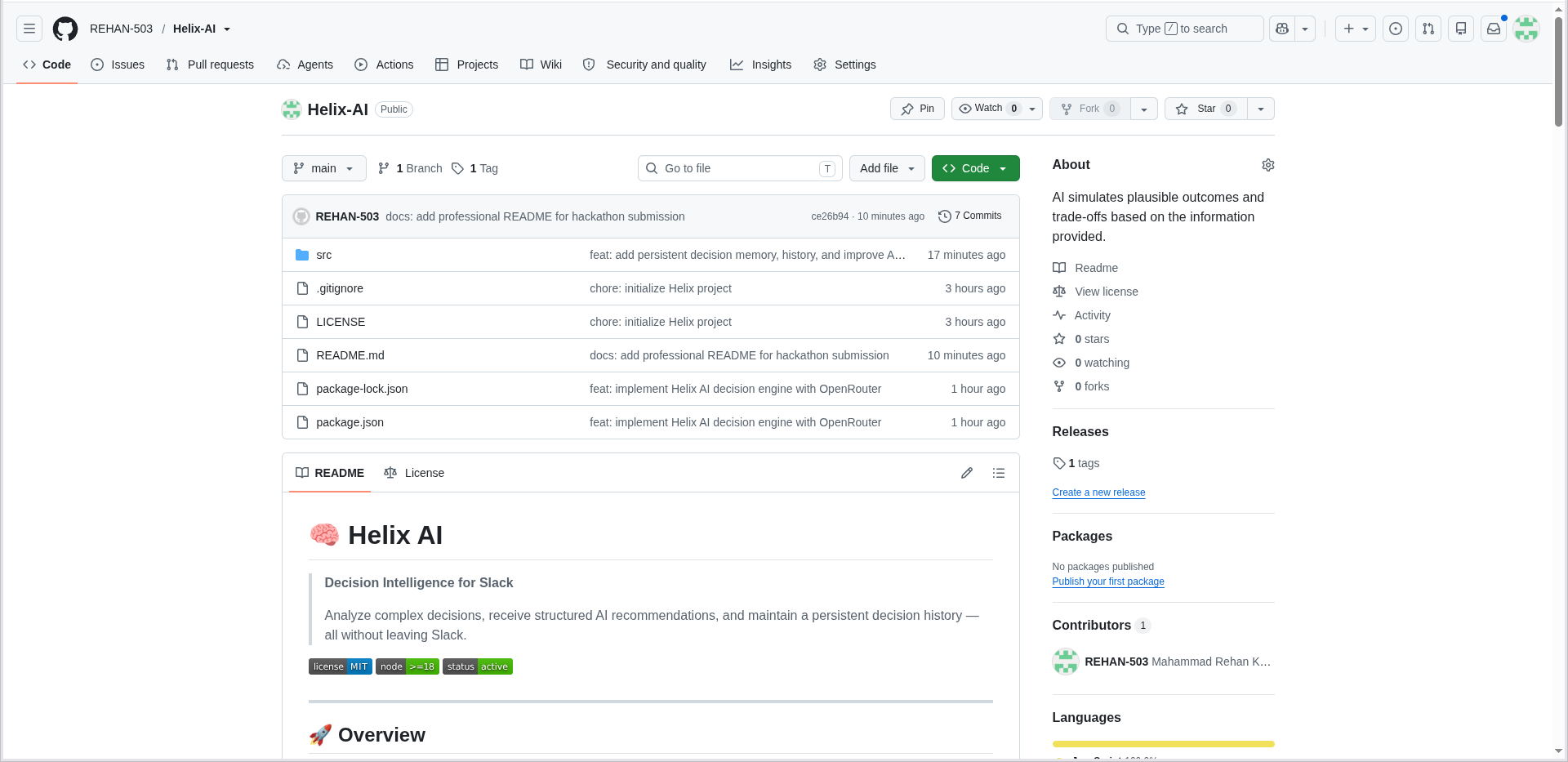Screen dimensions: 1568x762
Task: Open the 1 Branch link
Action: tap(410, 168)
